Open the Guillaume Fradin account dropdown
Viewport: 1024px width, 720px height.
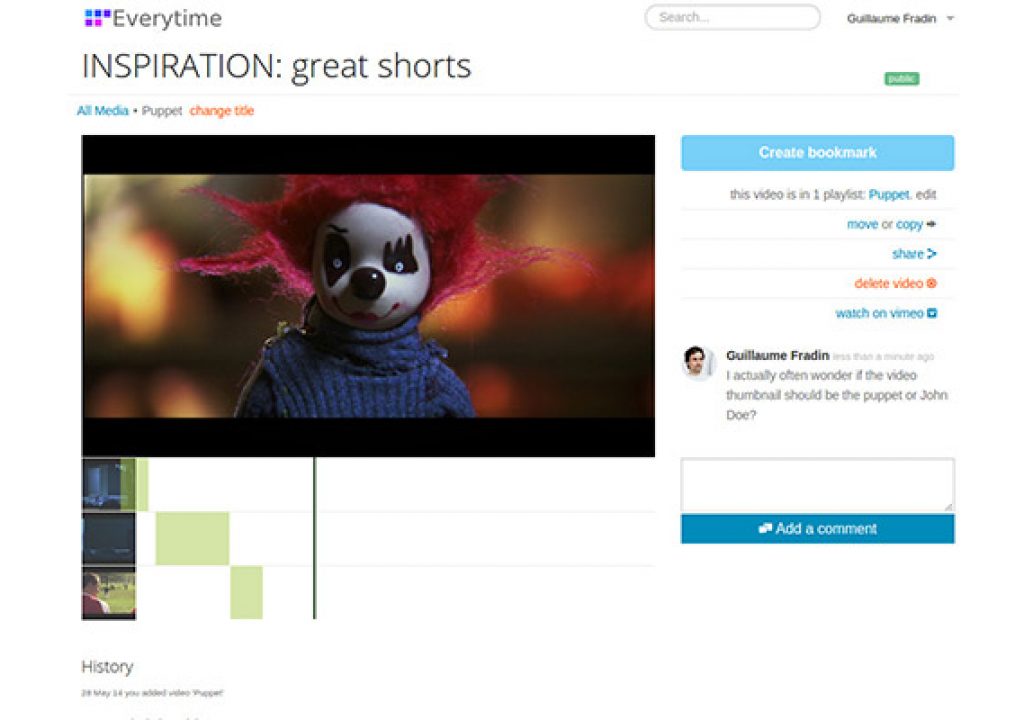pos(900,18)
